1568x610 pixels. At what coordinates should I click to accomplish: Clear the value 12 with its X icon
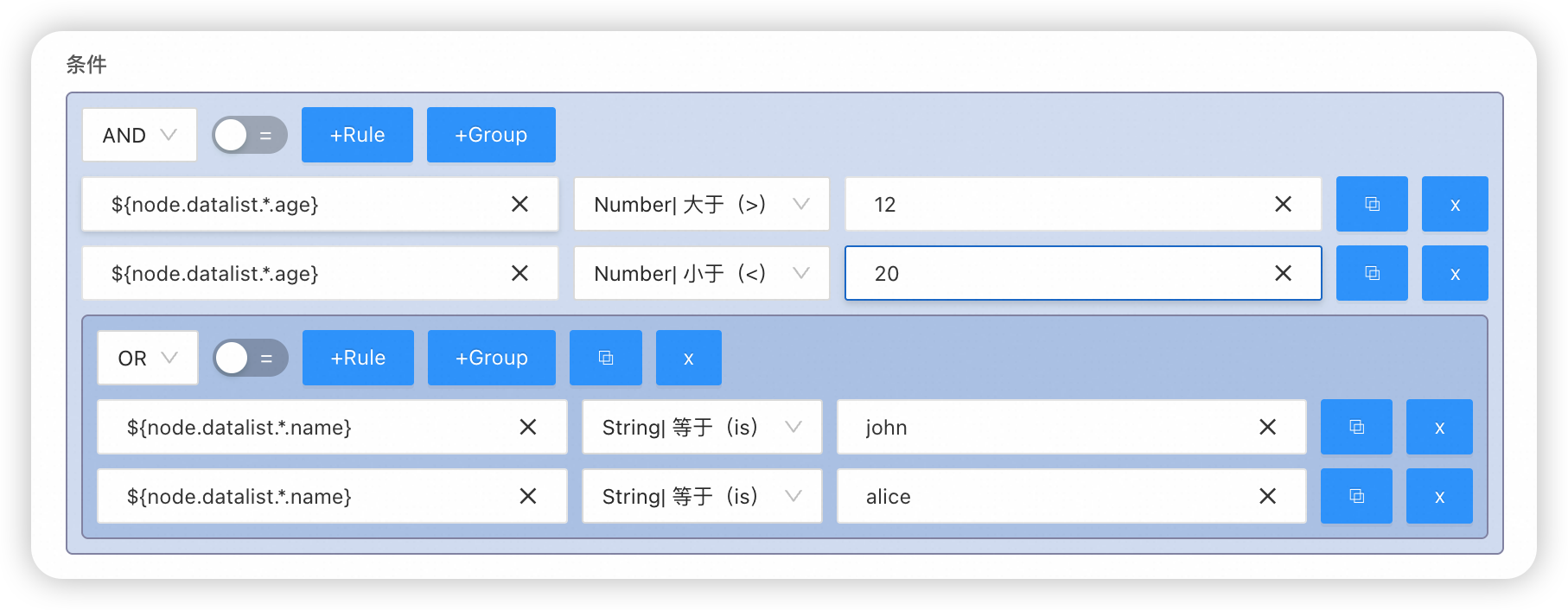pyautogui.click(x=1283, y=204)
